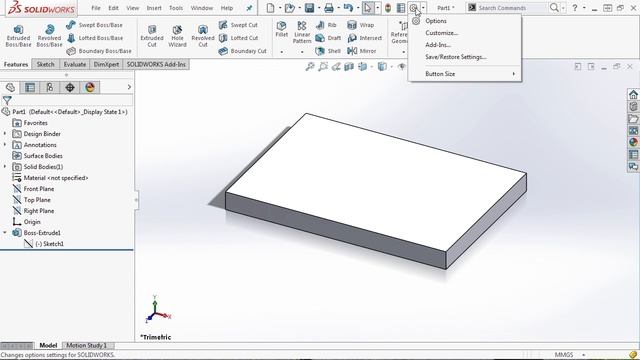Undo the last action
This screenshot has width=640, height=360.
348,8
